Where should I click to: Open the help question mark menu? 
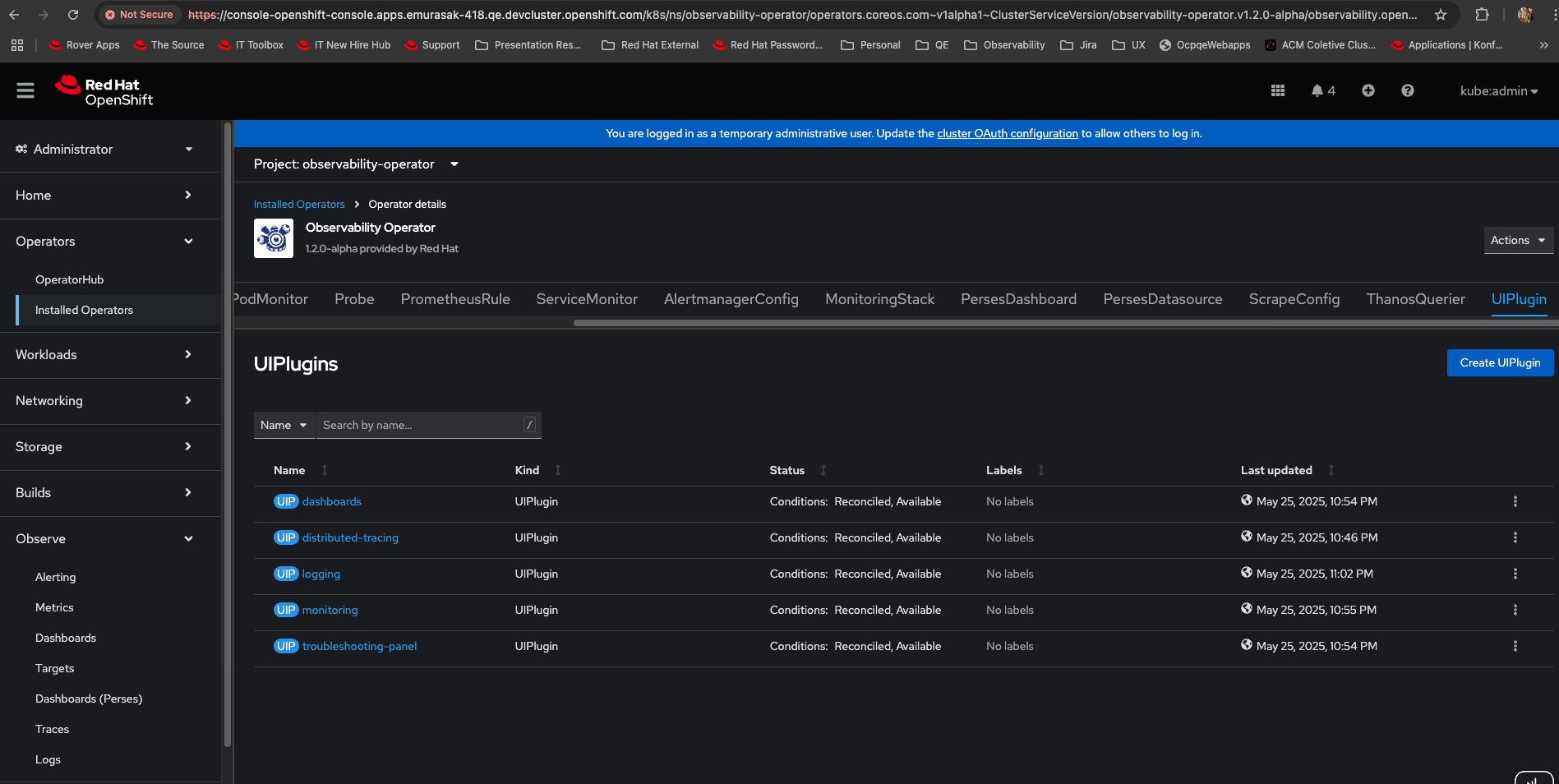tap(1407, 90)
